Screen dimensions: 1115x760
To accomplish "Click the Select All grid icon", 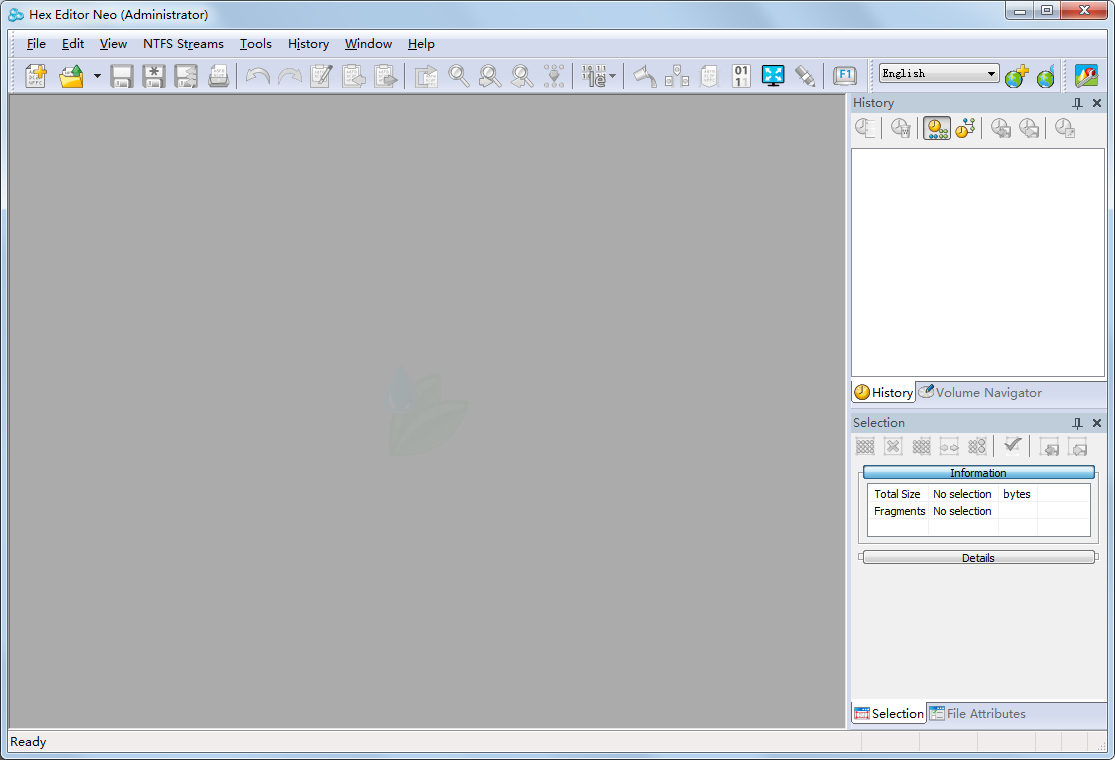I will 865,446.
